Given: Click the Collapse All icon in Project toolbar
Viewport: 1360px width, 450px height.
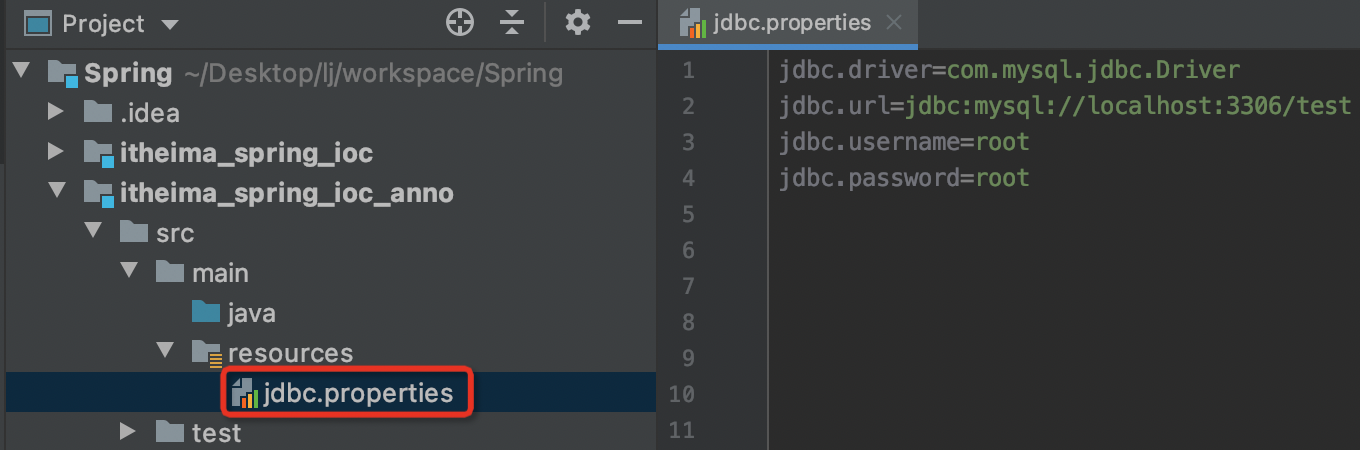Looking at the screenshot, I should coord(512,22).
